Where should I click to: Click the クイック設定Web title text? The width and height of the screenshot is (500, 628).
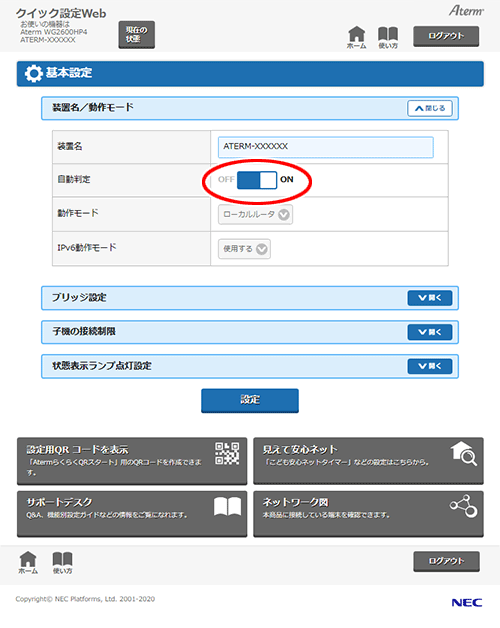[61, 14]
